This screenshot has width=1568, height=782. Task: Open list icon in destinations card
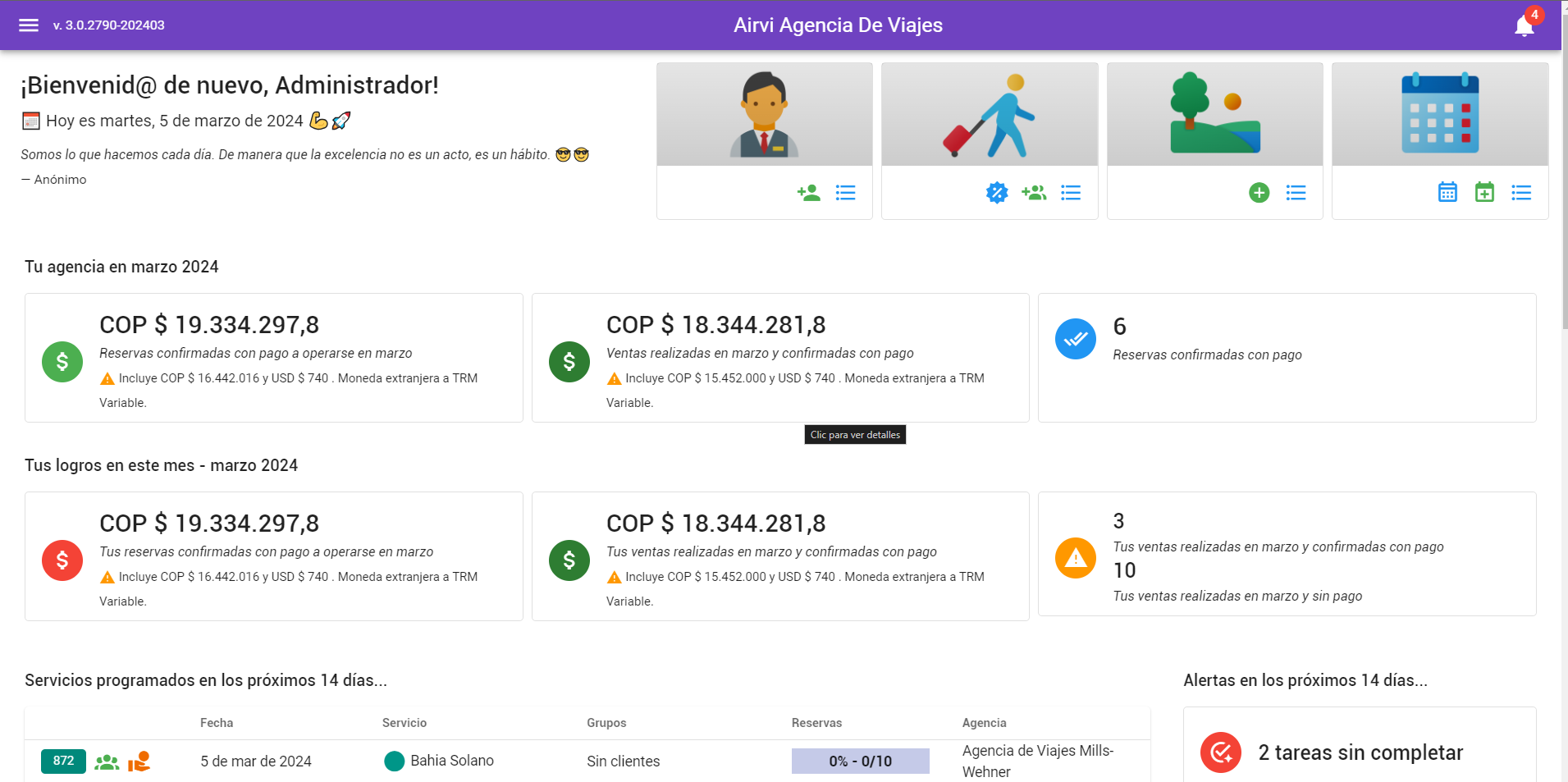1296,193
